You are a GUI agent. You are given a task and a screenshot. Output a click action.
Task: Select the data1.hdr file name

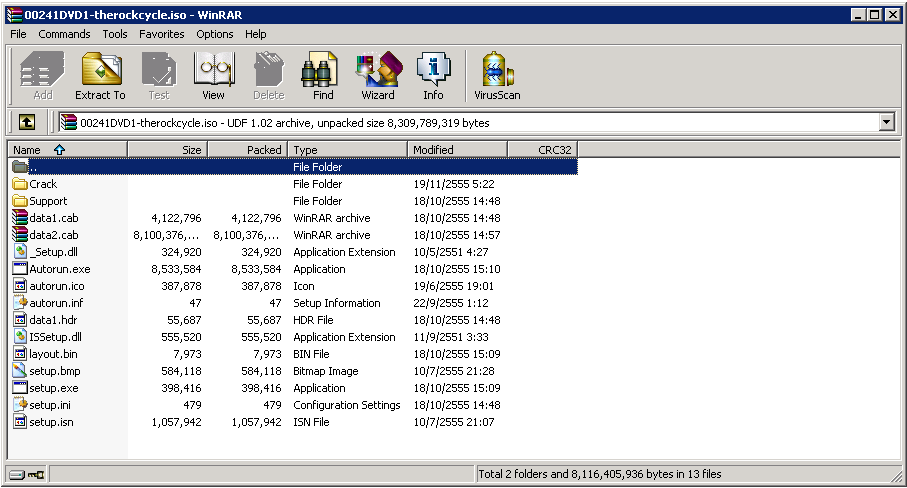tap(53, 320)
